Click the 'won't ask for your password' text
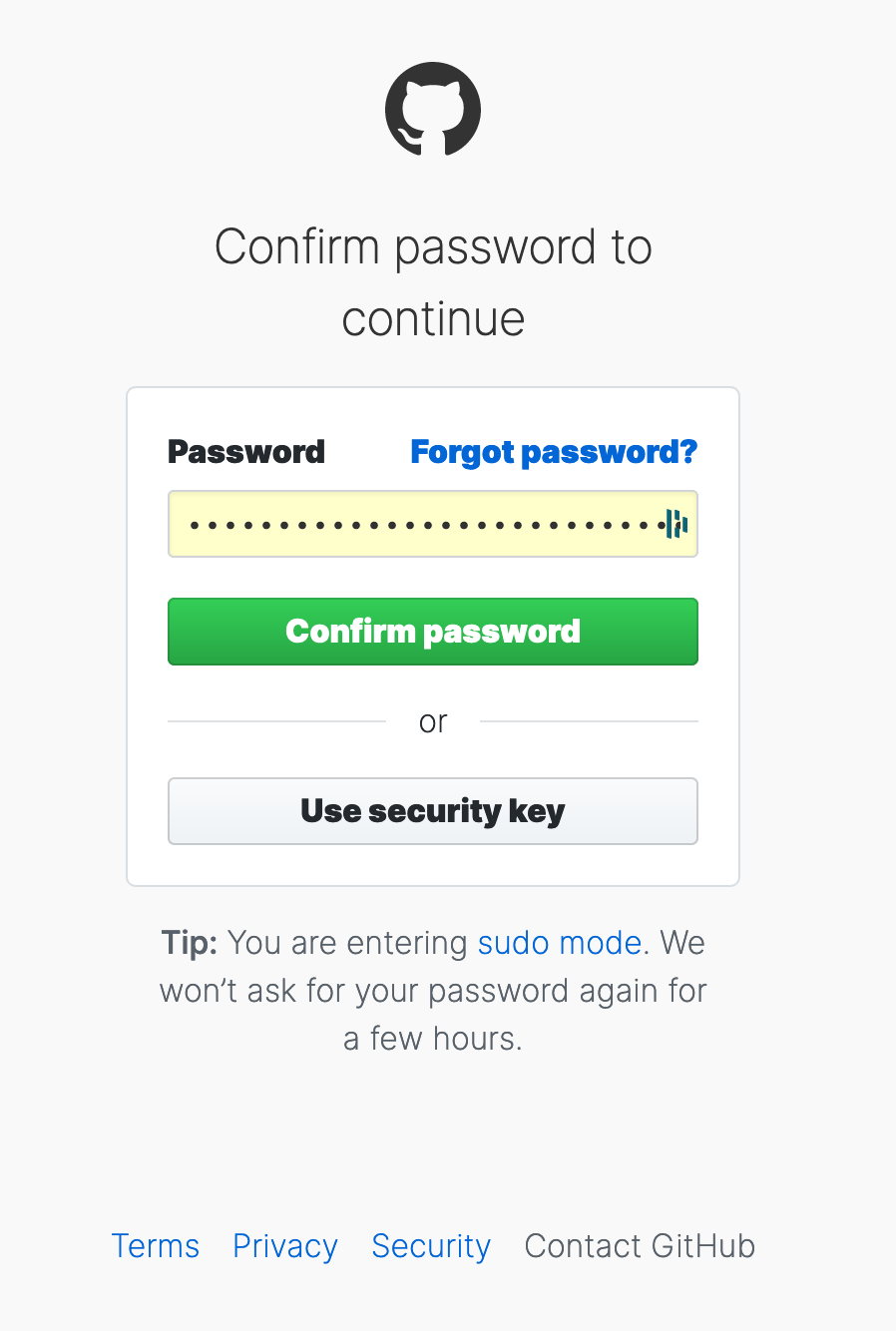The image size is (896, 1331). coord(385,991)
